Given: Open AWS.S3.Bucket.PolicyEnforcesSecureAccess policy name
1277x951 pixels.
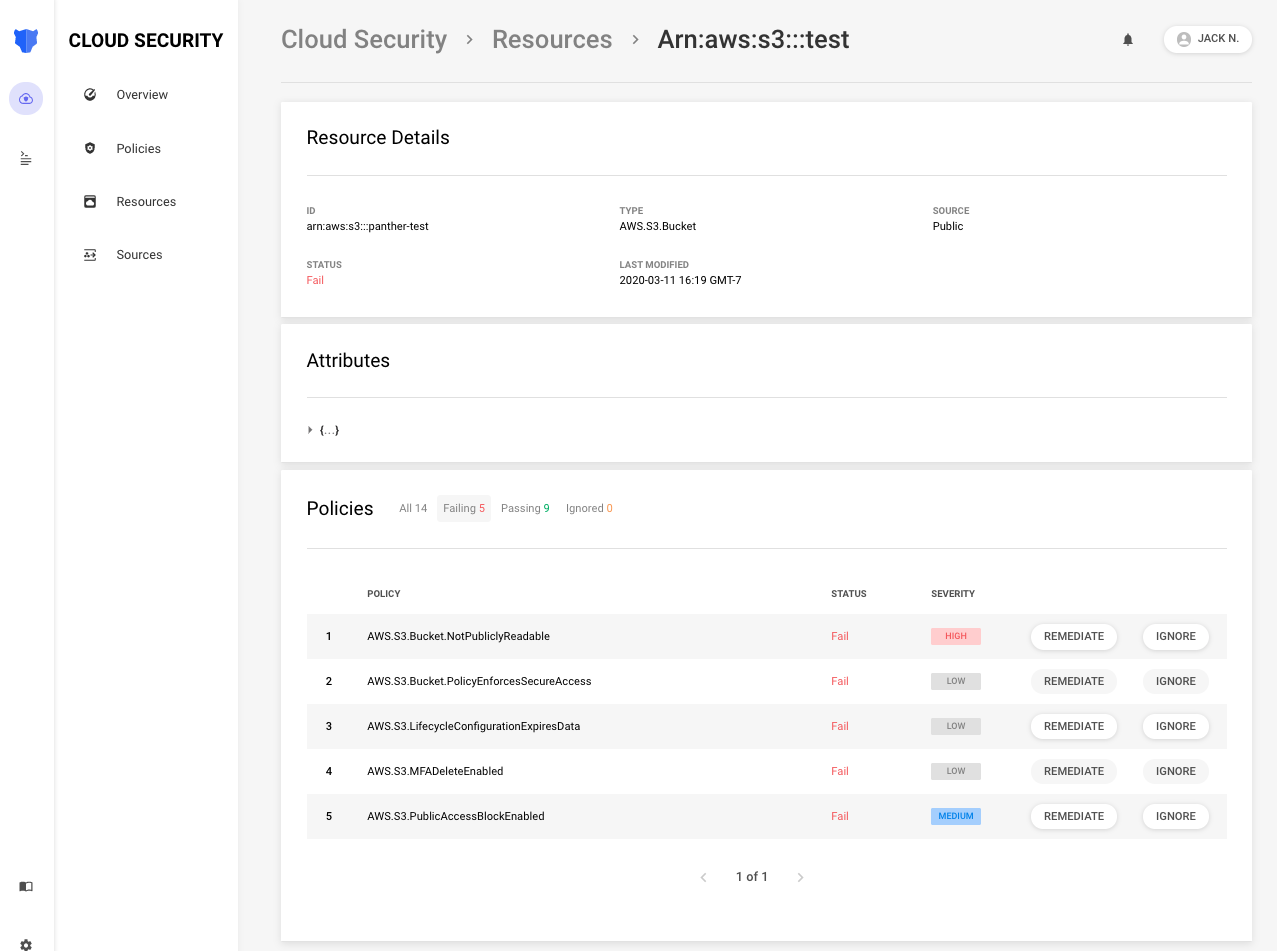Looking at the screenshot, I should [479, 681].
